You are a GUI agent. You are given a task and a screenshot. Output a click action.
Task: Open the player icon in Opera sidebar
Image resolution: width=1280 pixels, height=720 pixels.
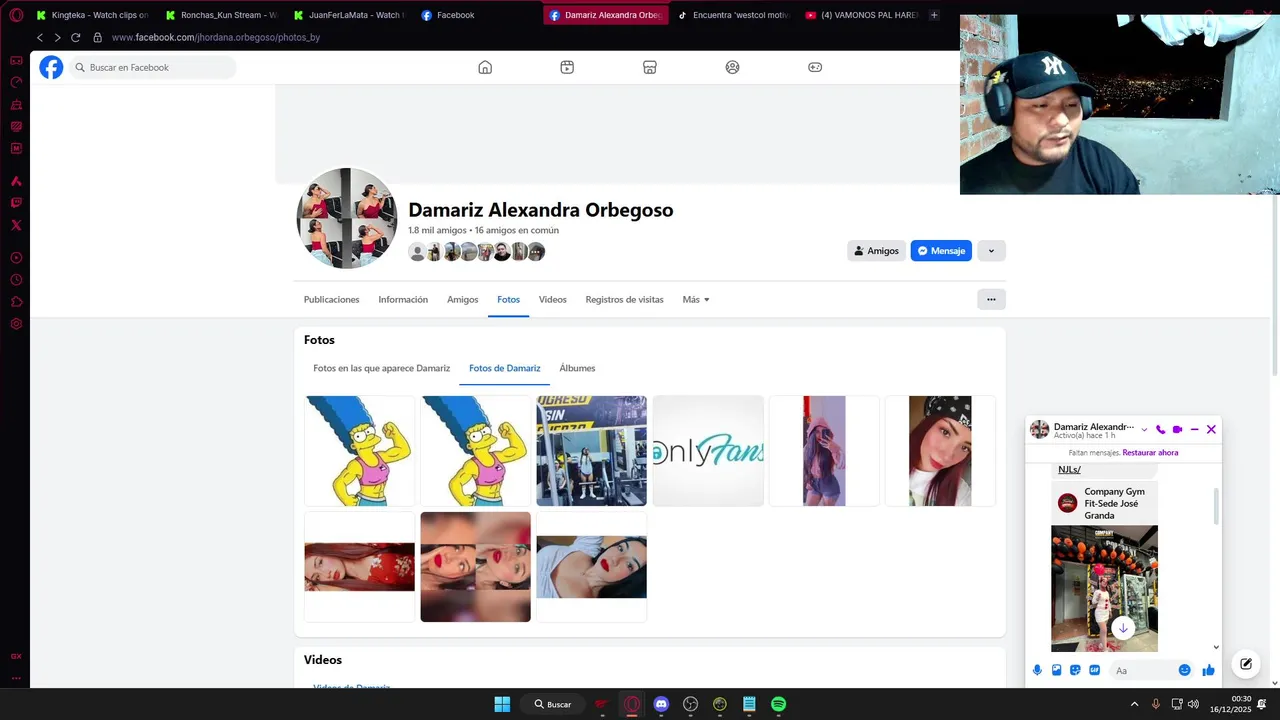pyautogui.click(x=16, y=258)
